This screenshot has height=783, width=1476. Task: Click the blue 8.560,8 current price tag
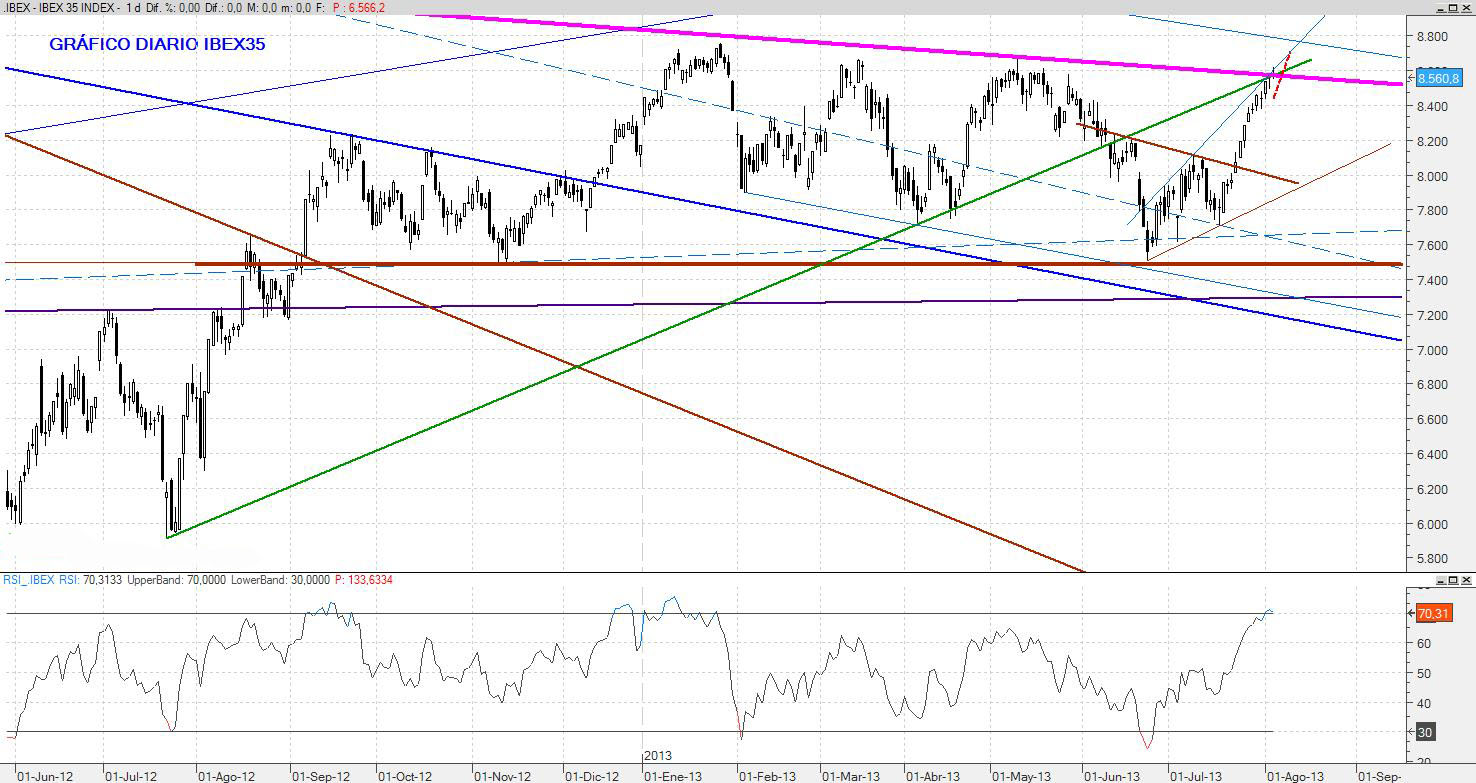tap(1438, 78)
